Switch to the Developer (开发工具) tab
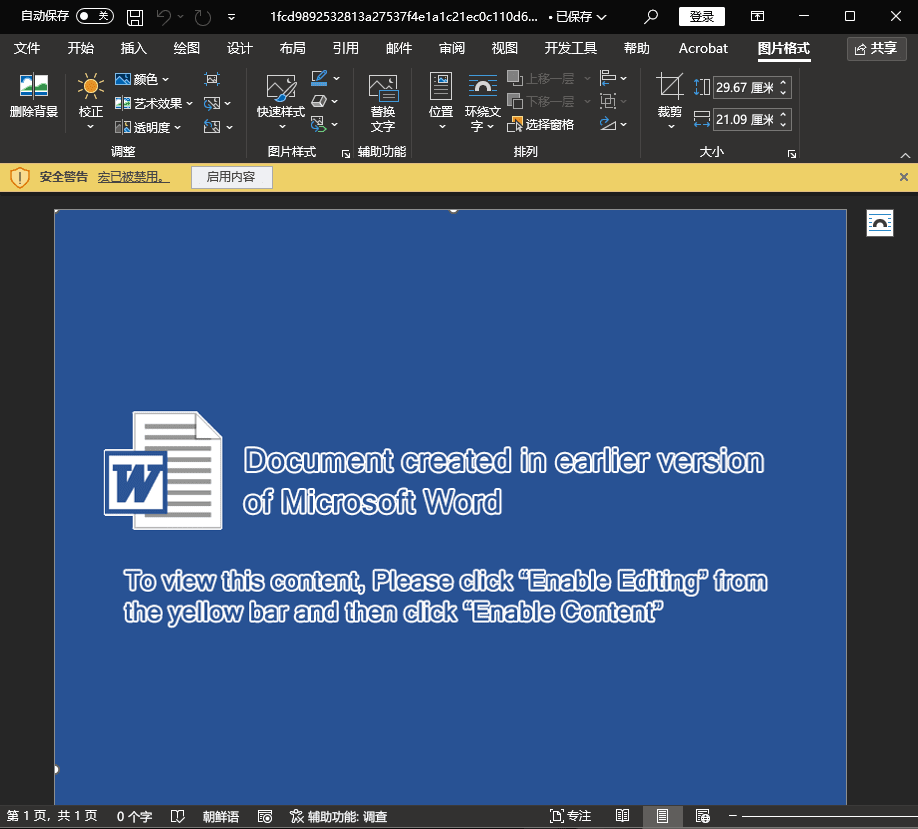This screenshot has height=829, width=918. coord(570,48)
